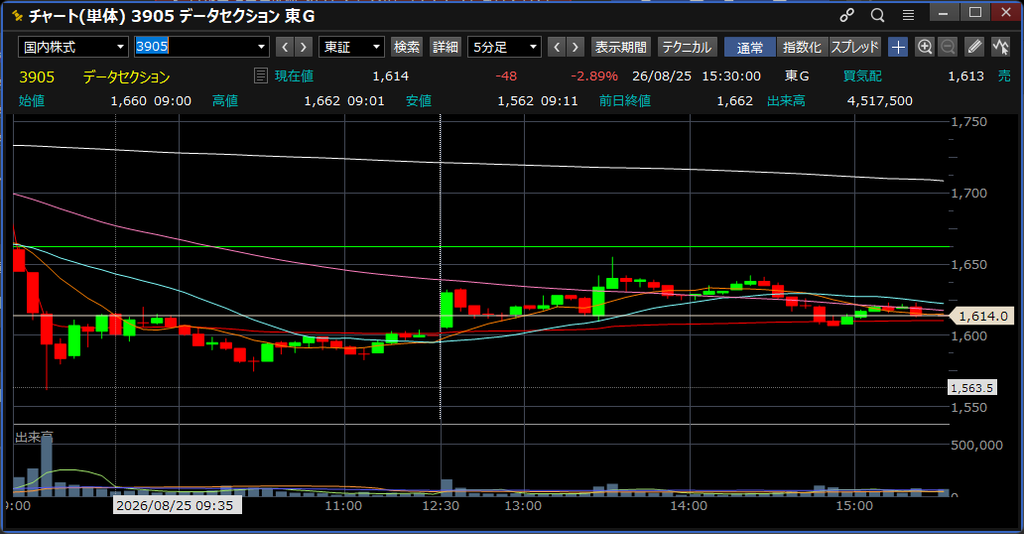Switch chart mode to 指数化

[x=802, y=47]
